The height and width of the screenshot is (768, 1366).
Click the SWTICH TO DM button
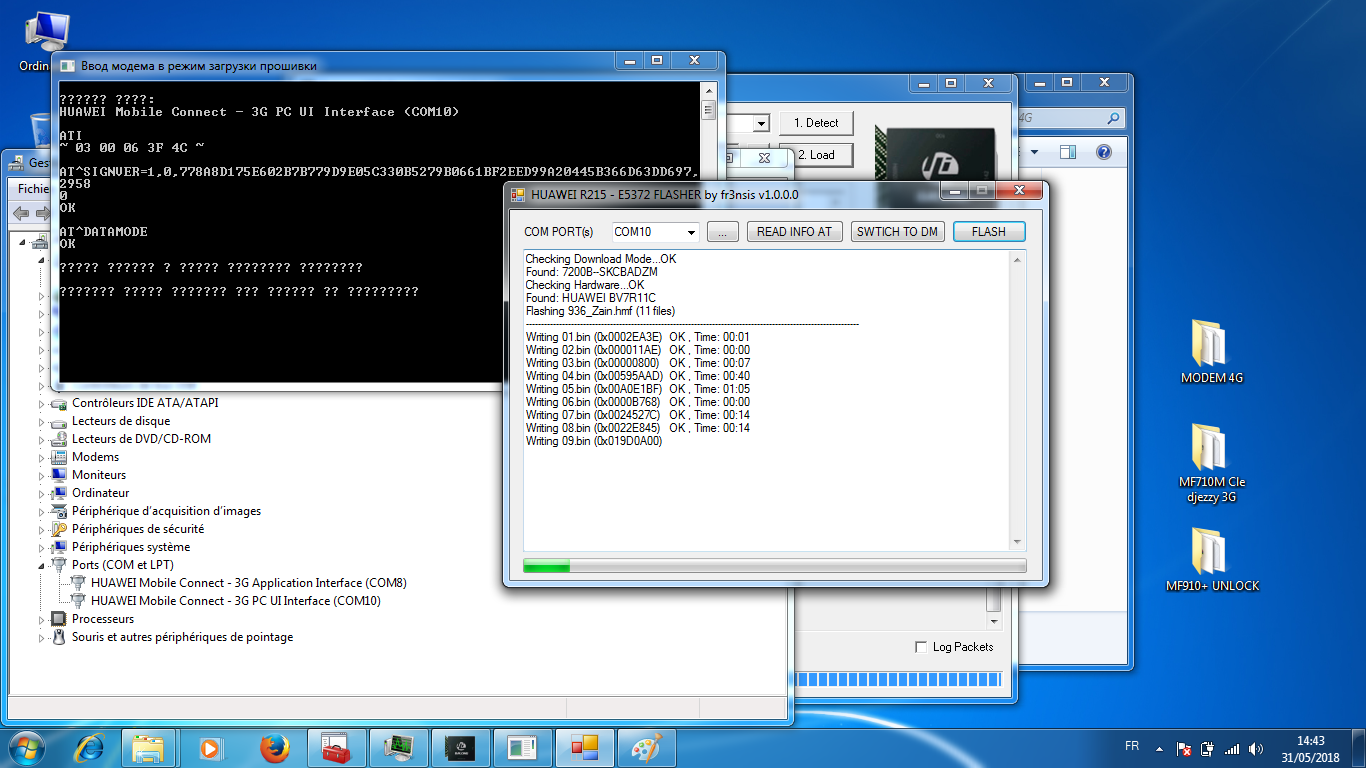coord(898,231)
